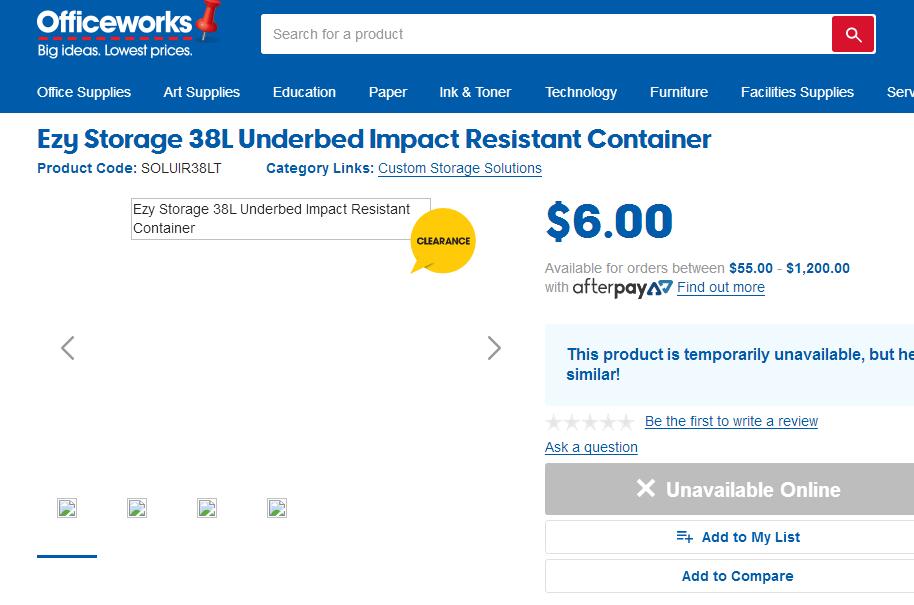Select the first product thumbnail

(x=67, y=508)
